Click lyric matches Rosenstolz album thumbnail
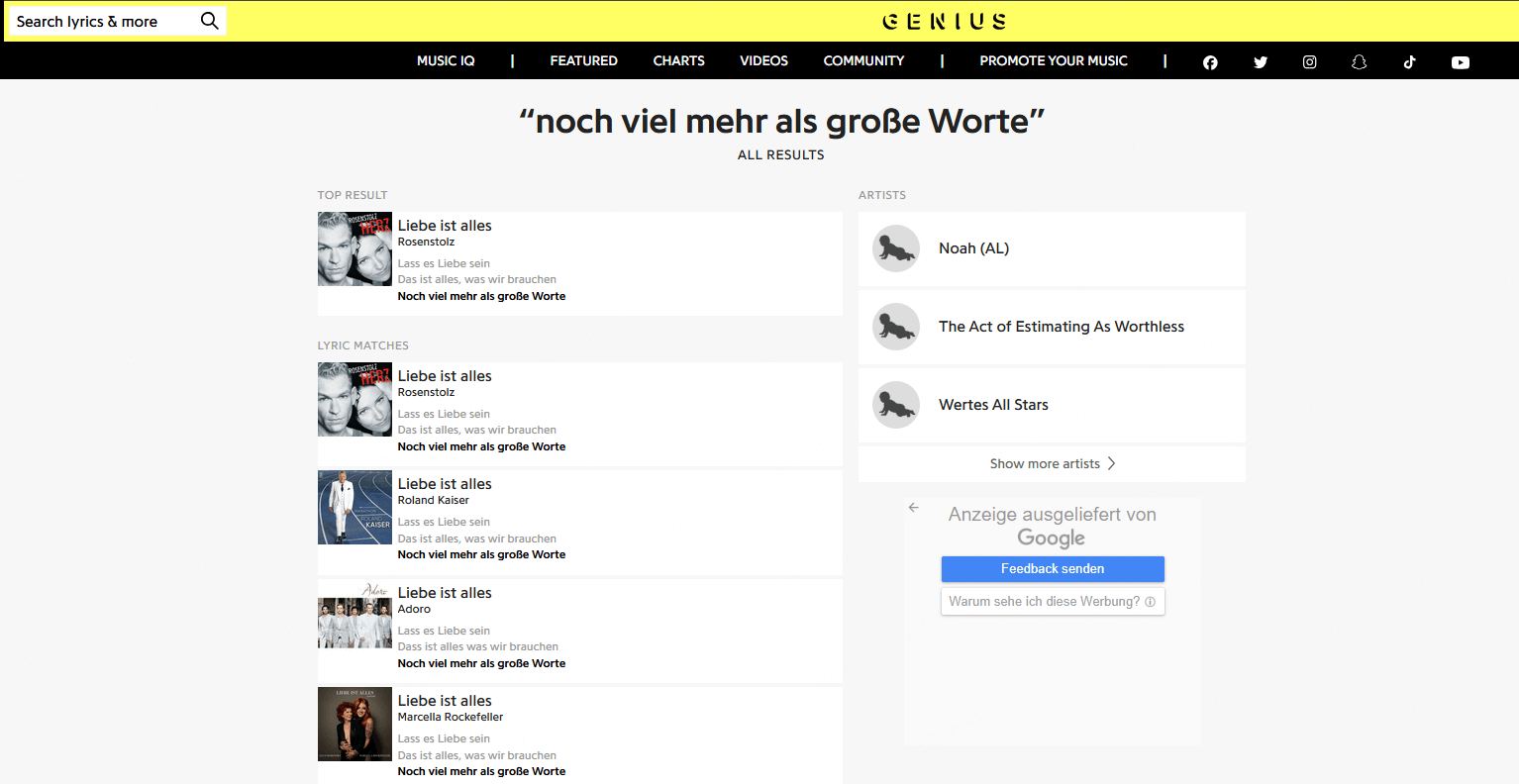Image resolution: width=1519 pixels, height=784 pixels. 354,399
